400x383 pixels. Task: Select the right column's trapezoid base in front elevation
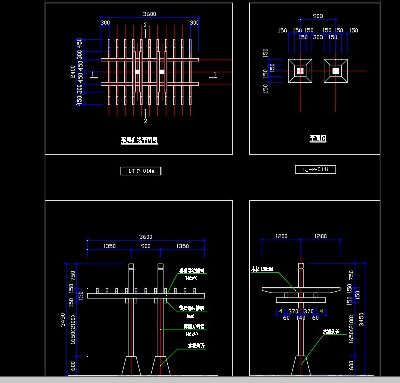coord(160,366)
